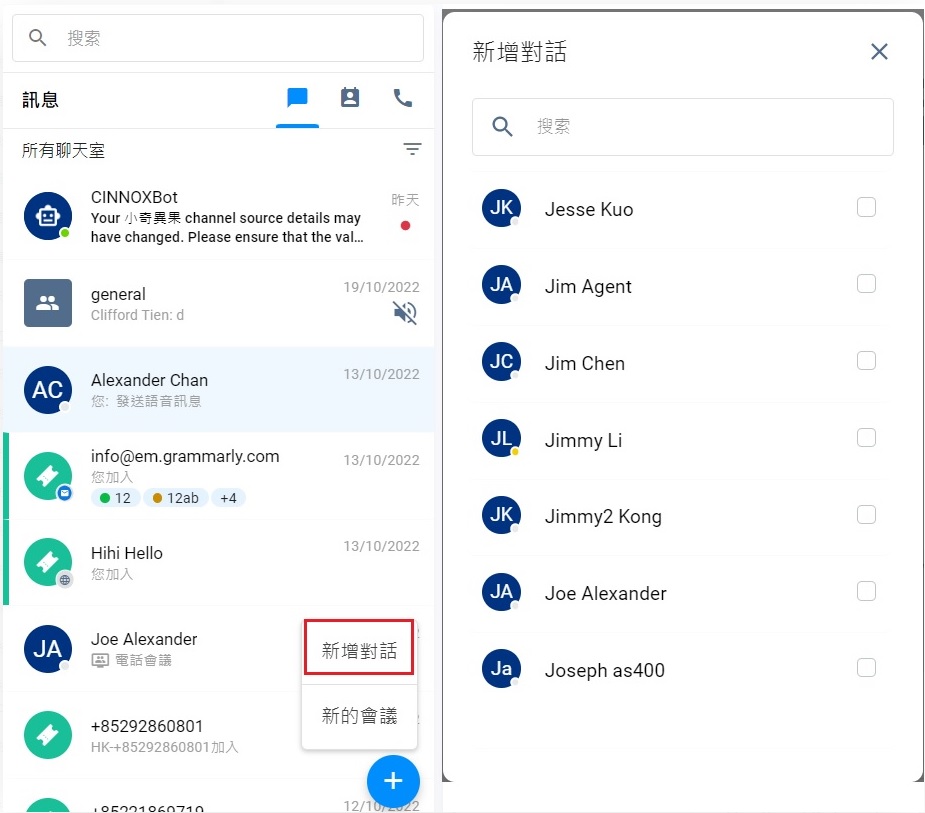Click the blue plus button
925x813 pixels.
393,781
